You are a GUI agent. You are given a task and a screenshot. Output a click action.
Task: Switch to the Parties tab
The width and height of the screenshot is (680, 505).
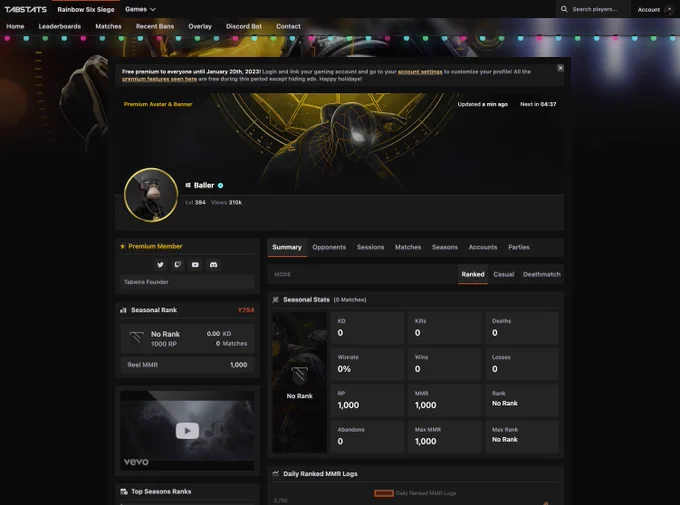click(x=519, y=247)
